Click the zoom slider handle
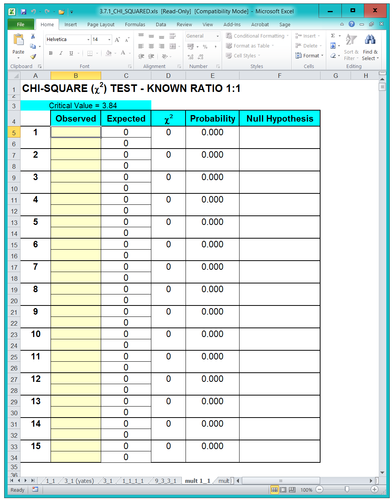Viewport: 392px width, 500px height. [x=347, y=489]
